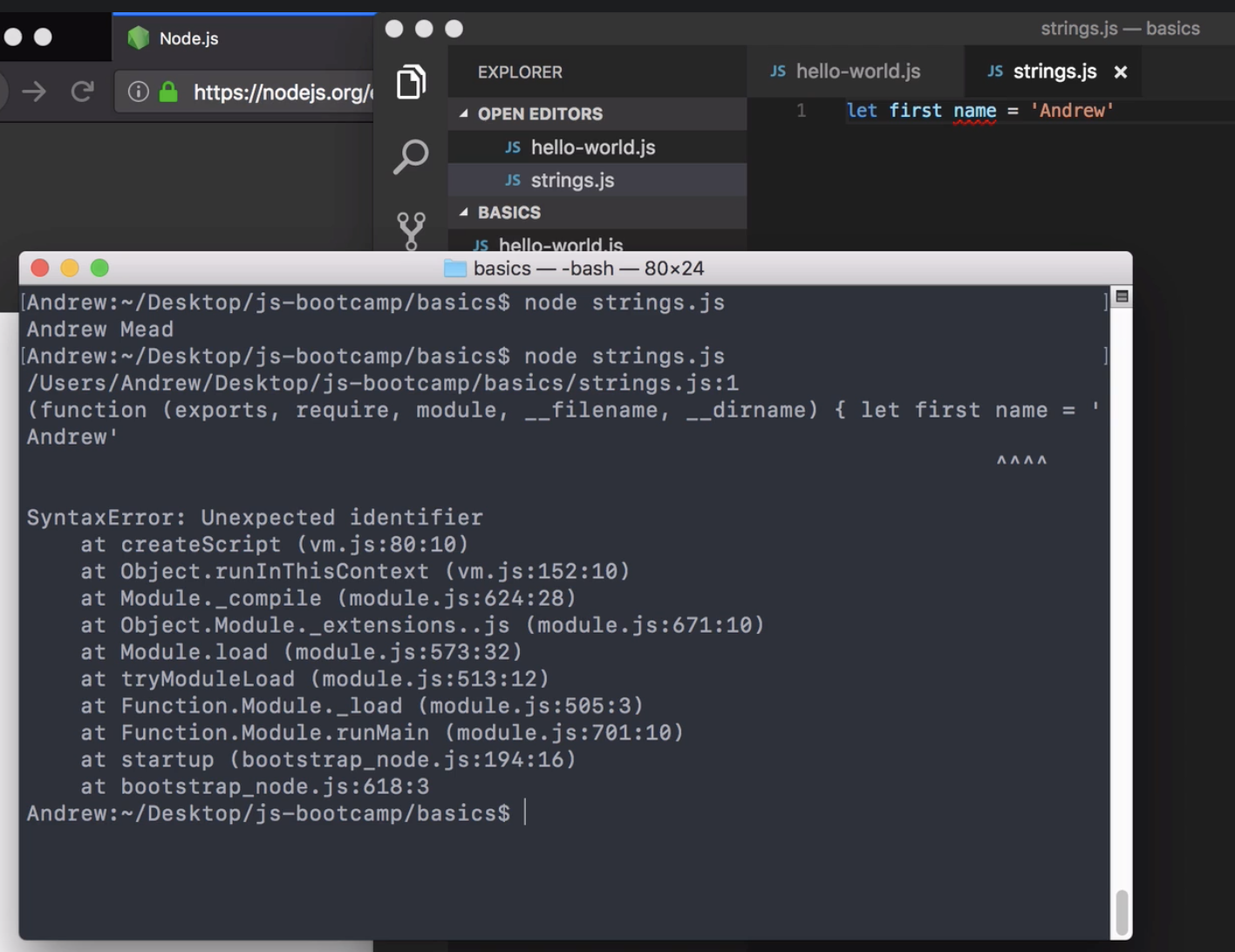
Task: Select the strings.js editor tab
Action: point(1054,71)
